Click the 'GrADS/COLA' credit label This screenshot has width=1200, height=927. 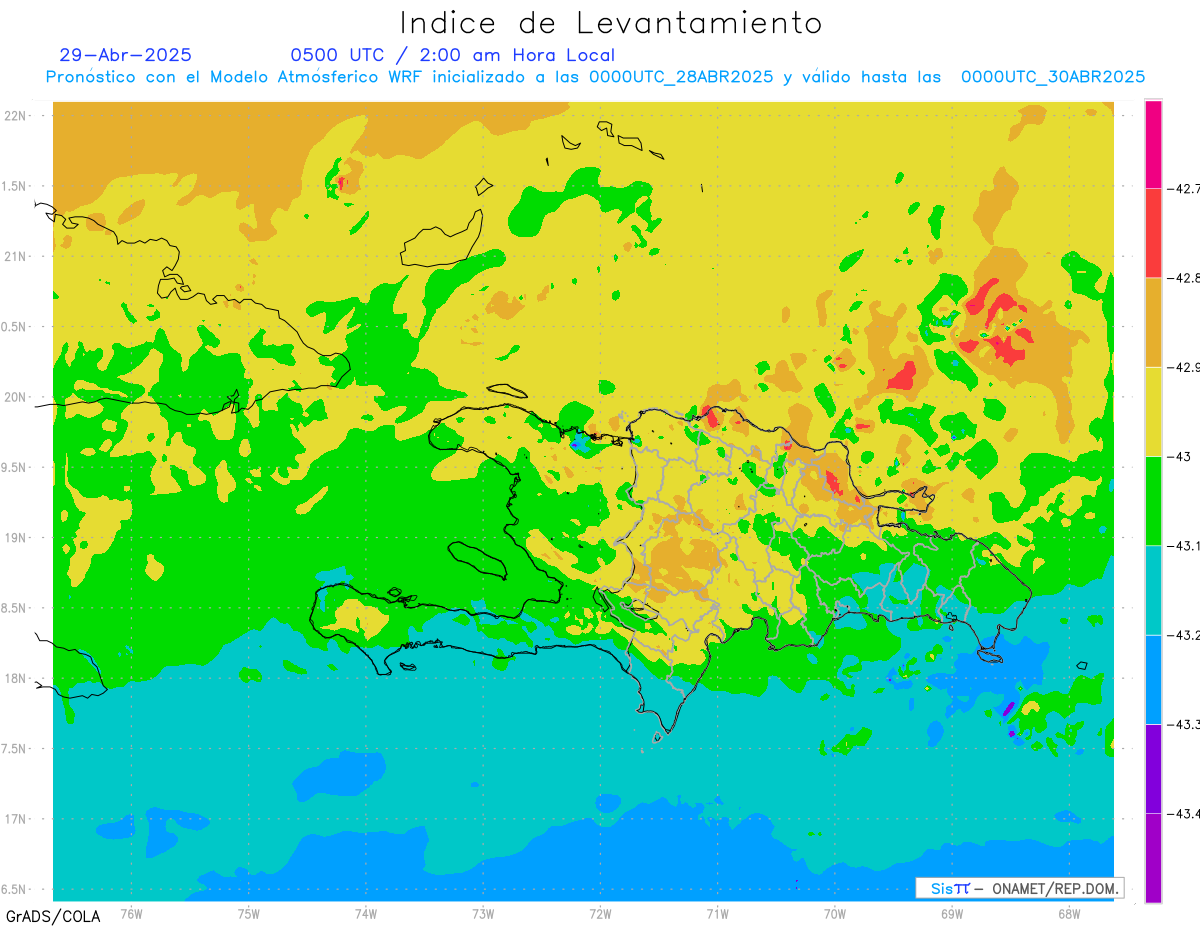(x=53, y=916)
